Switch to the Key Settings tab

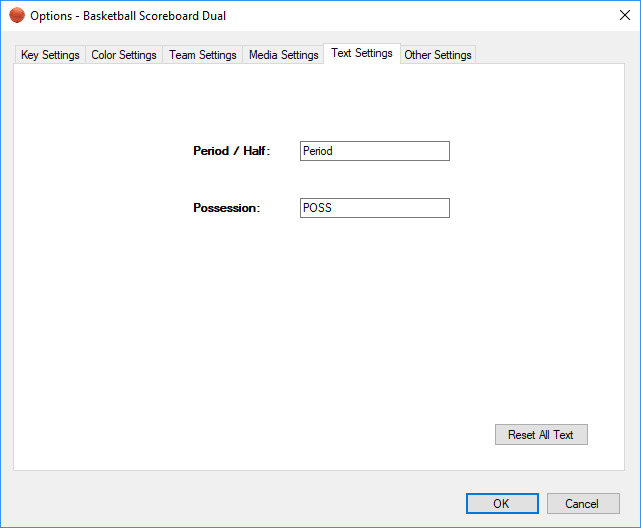tap(50, 55)
